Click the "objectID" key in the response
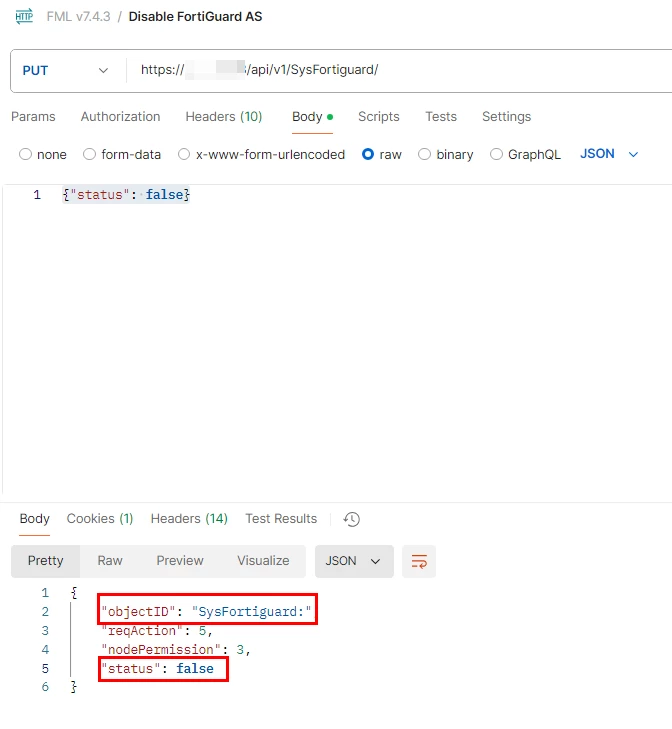This screenshot has height=729, width=672. pos(138,611)
